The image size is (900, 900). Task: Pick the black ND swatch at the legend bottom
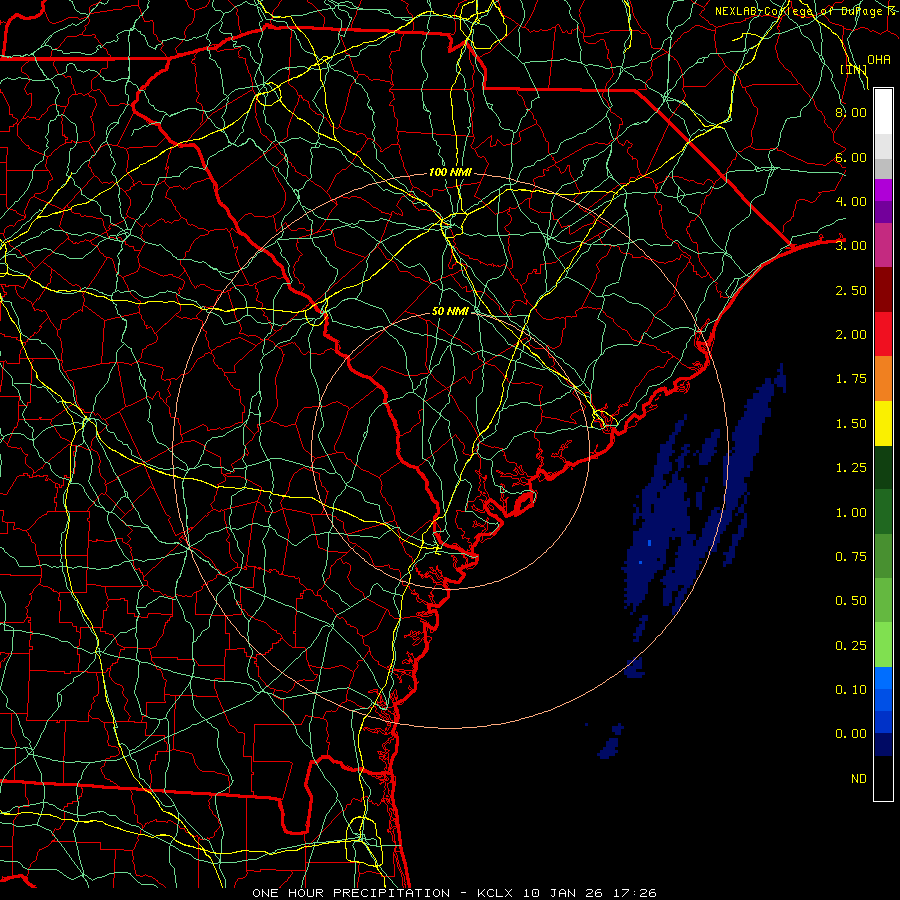click(x=883, y=778)
